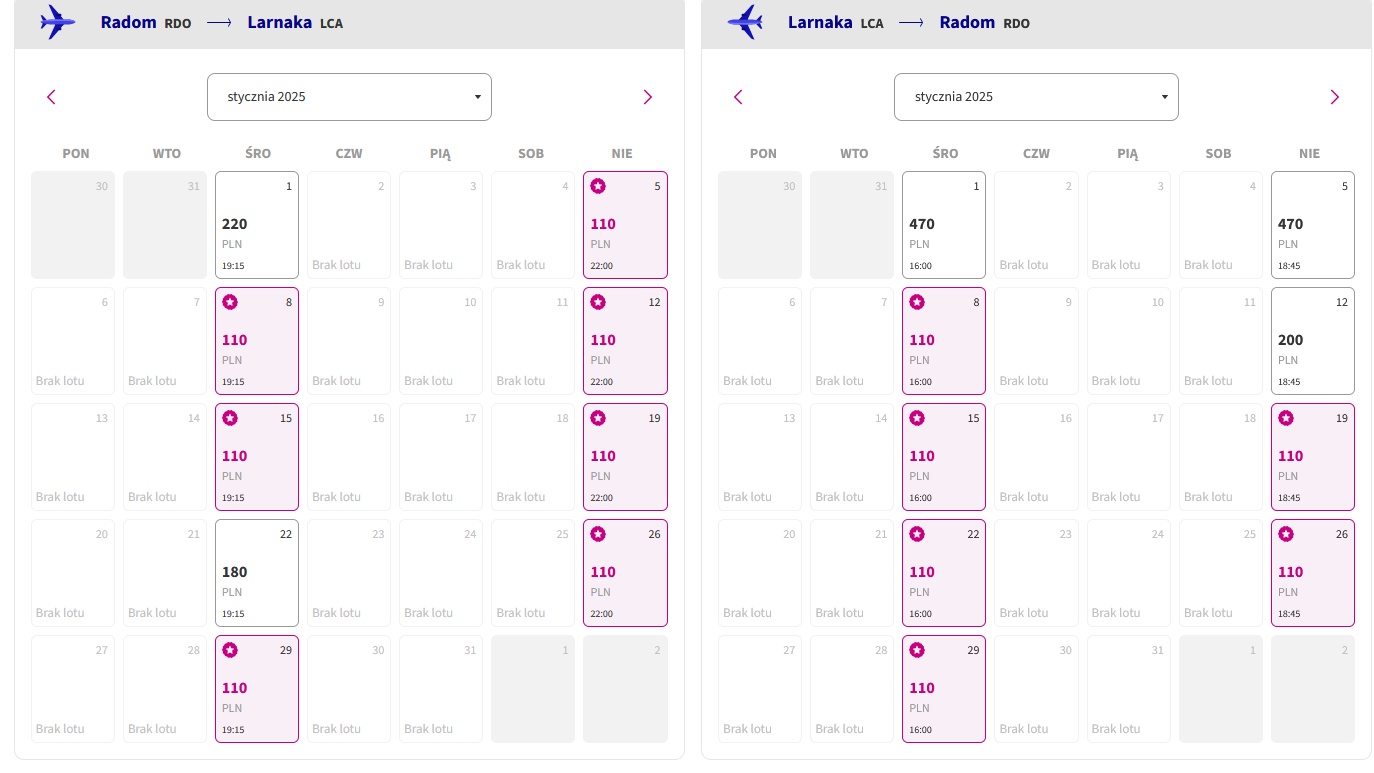Click star badge on outbound January 5

pyautogui.click(x=598, y=186)
